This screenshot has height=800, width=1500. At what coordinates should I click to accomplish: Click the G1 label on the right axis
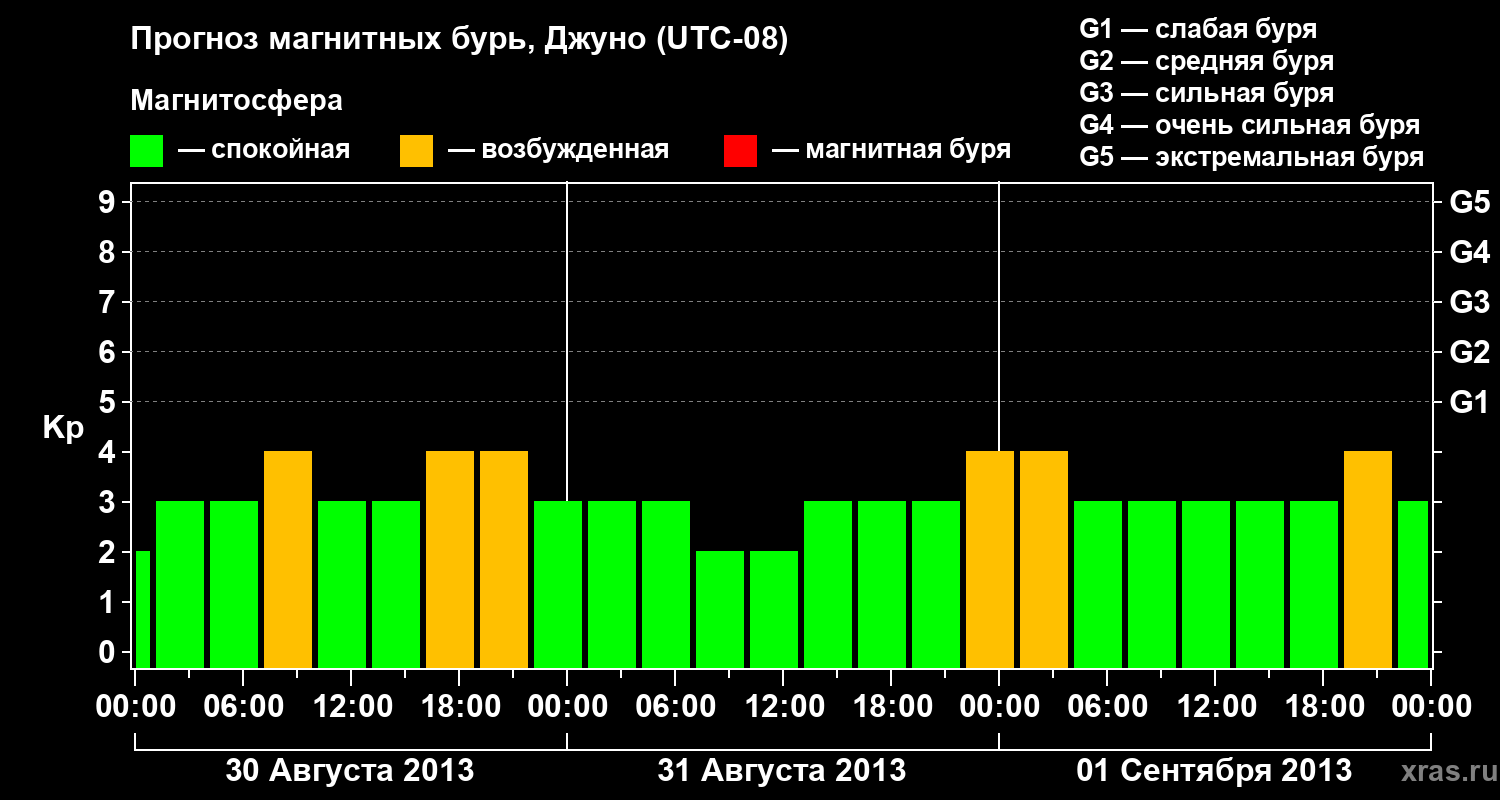click(x=1469, y=403)
